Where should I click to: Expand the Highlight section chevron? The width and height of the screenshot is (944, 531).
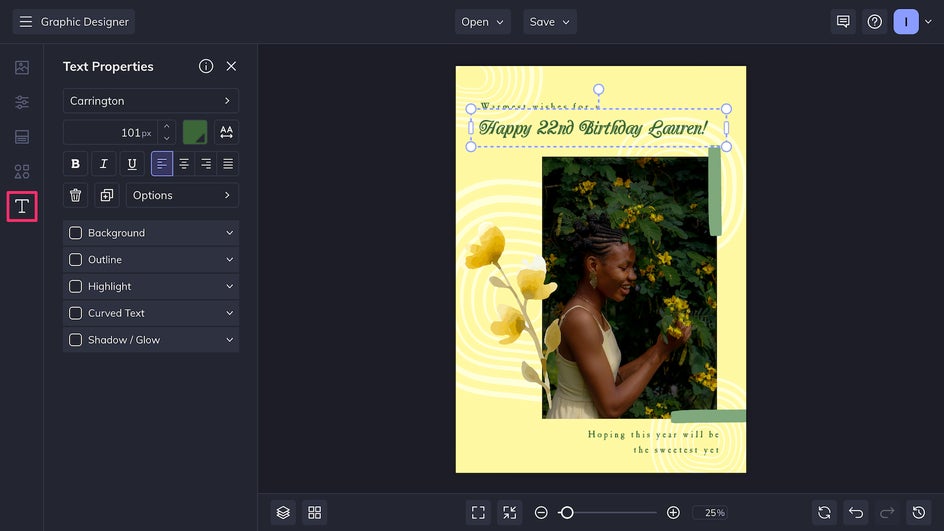point(229,287)
